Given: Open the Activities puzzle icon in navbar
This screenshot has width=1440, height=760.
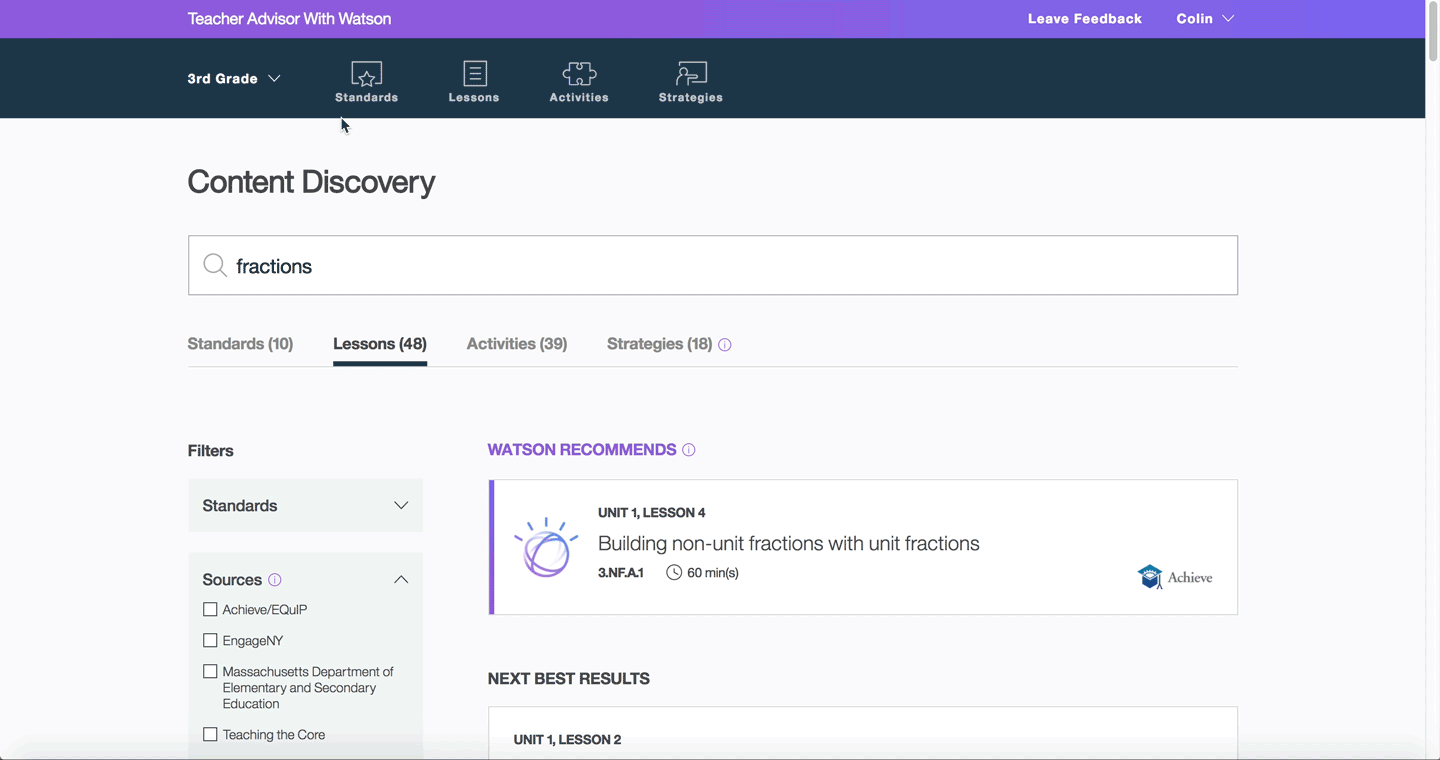Looking at the screenshot, I should pyautogui.click(x=579, y=74).
